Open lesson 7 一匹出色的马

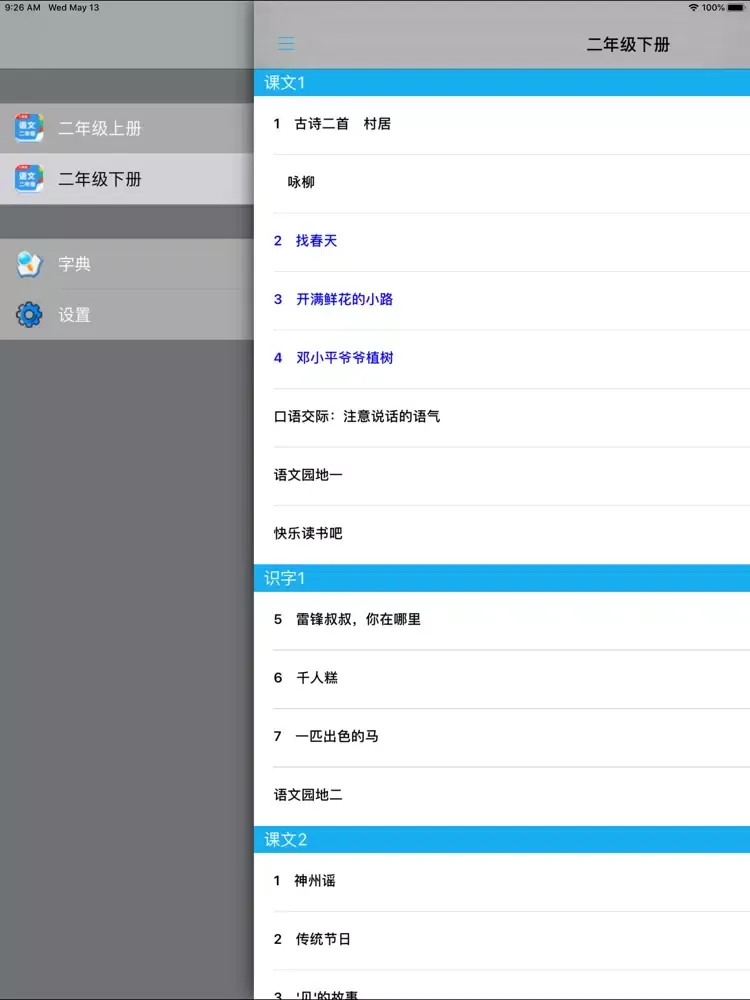click(502, 737)
